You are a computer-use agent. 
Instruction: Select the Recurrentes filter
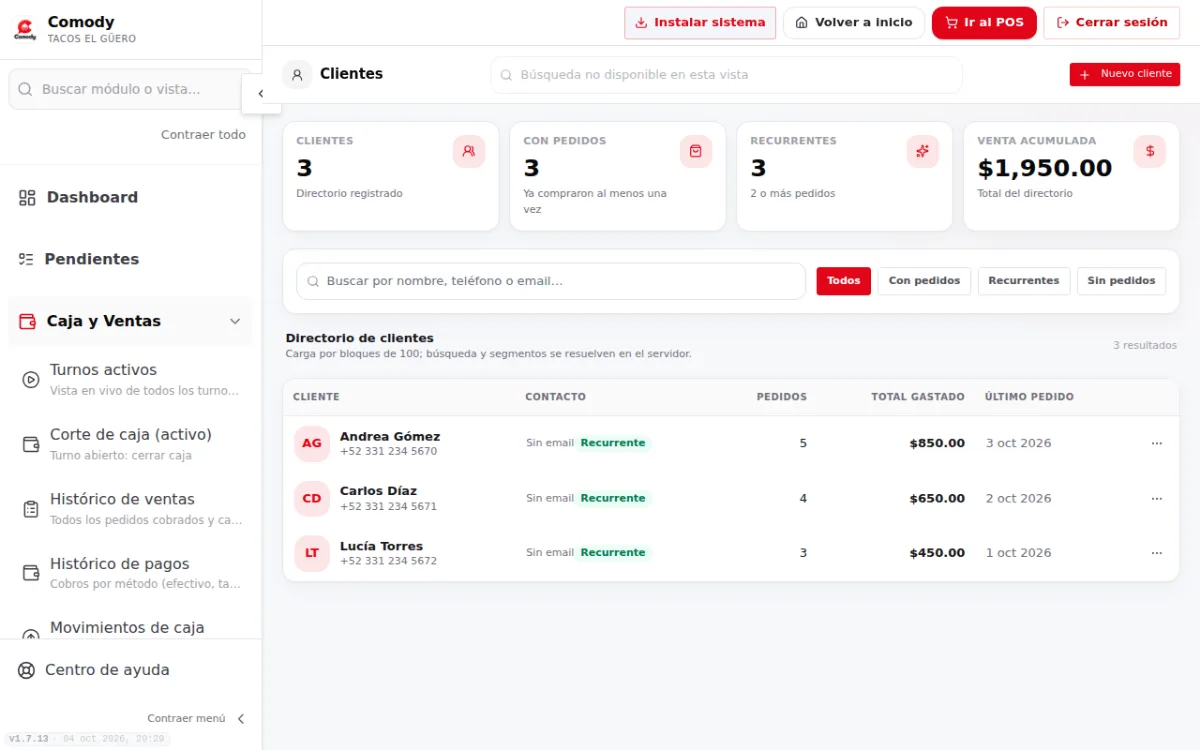click(x=1024, y=281)
